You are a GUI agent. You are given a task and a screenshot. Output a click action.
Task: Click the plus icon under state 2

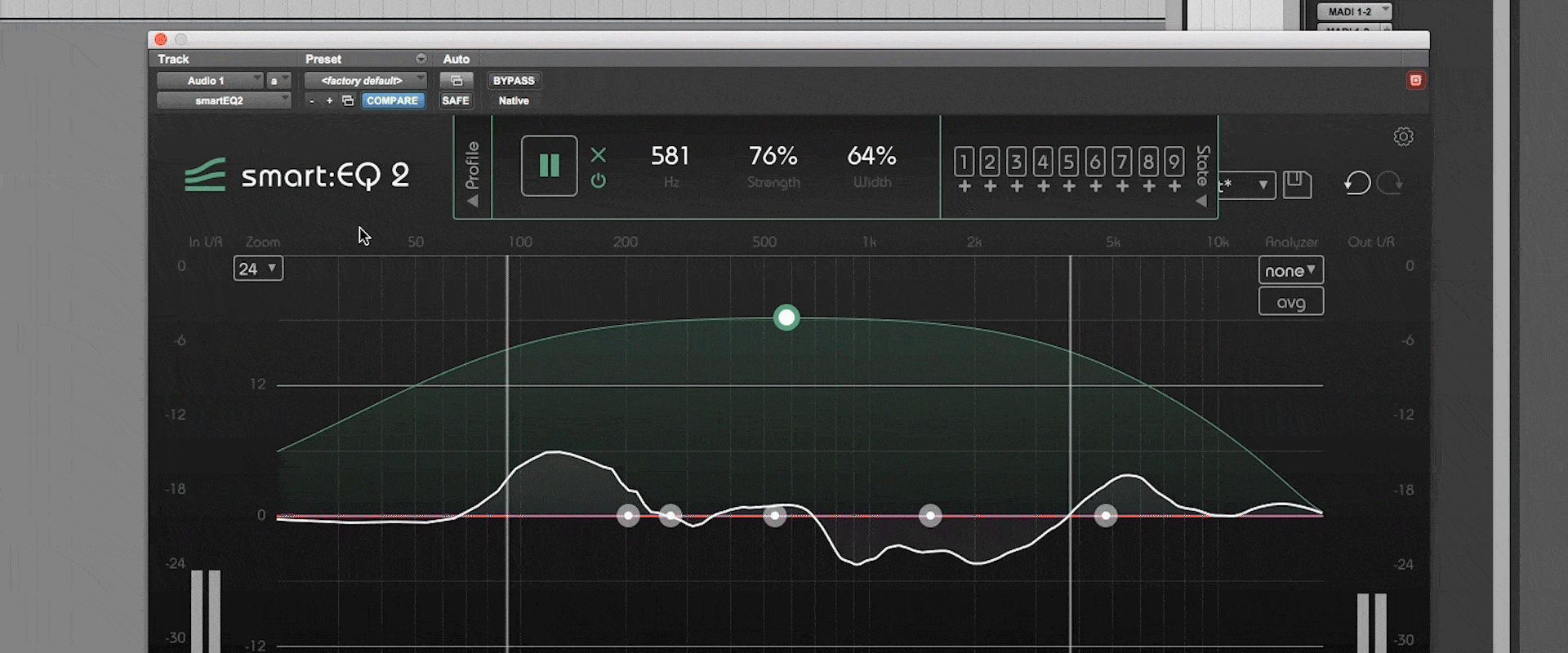point(991,187)
